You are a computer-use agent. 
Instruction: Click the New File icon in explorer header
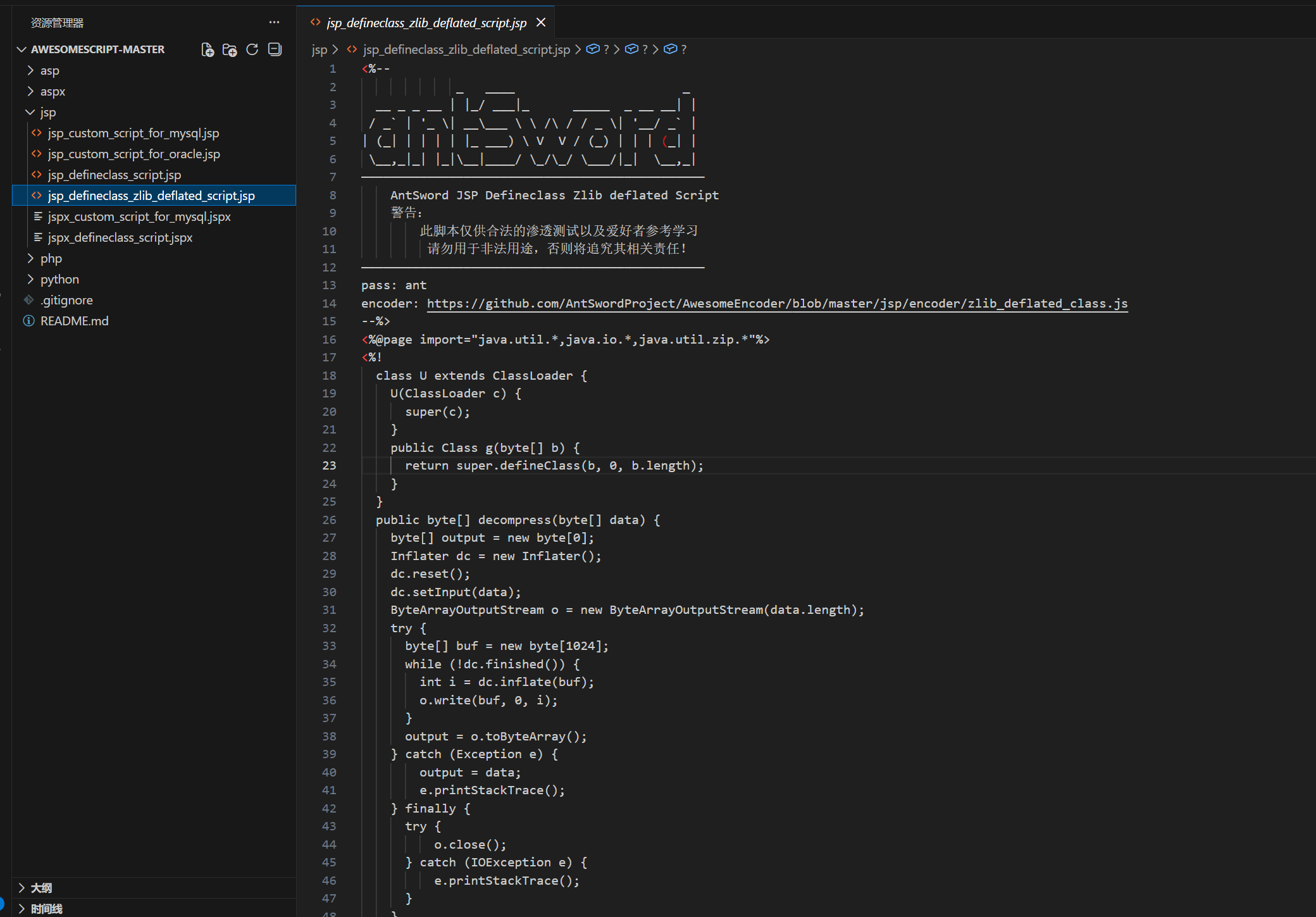[207, 49]
